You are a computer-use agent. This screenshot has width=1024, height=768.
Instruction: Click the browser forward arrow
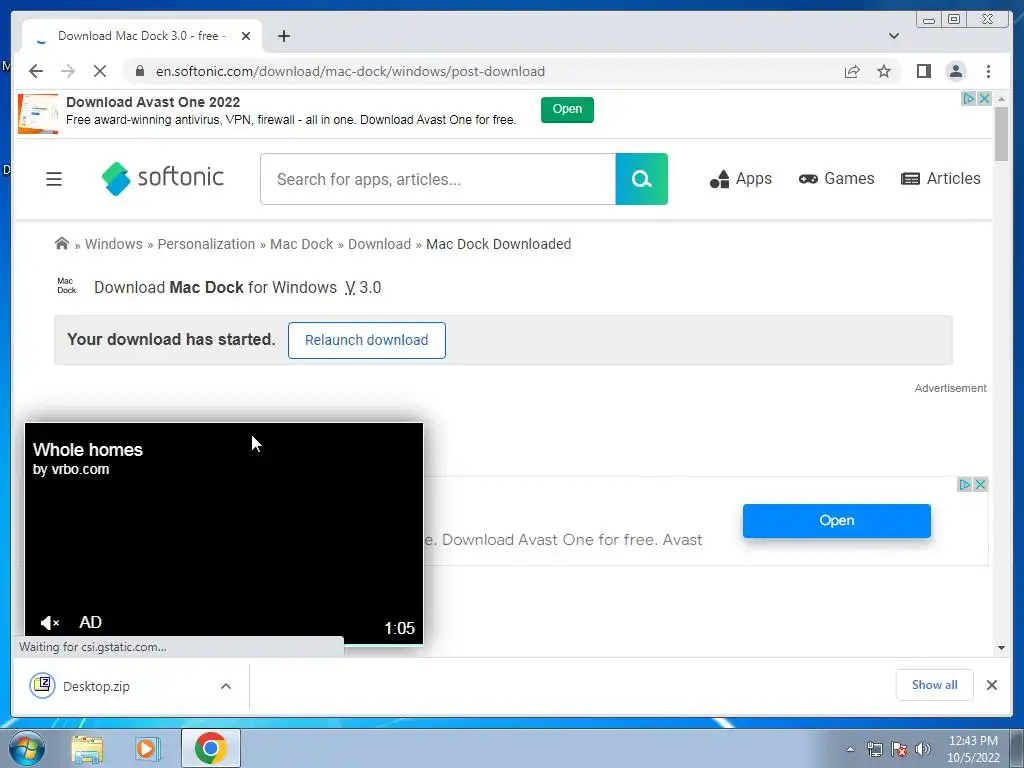pos(68,71)
